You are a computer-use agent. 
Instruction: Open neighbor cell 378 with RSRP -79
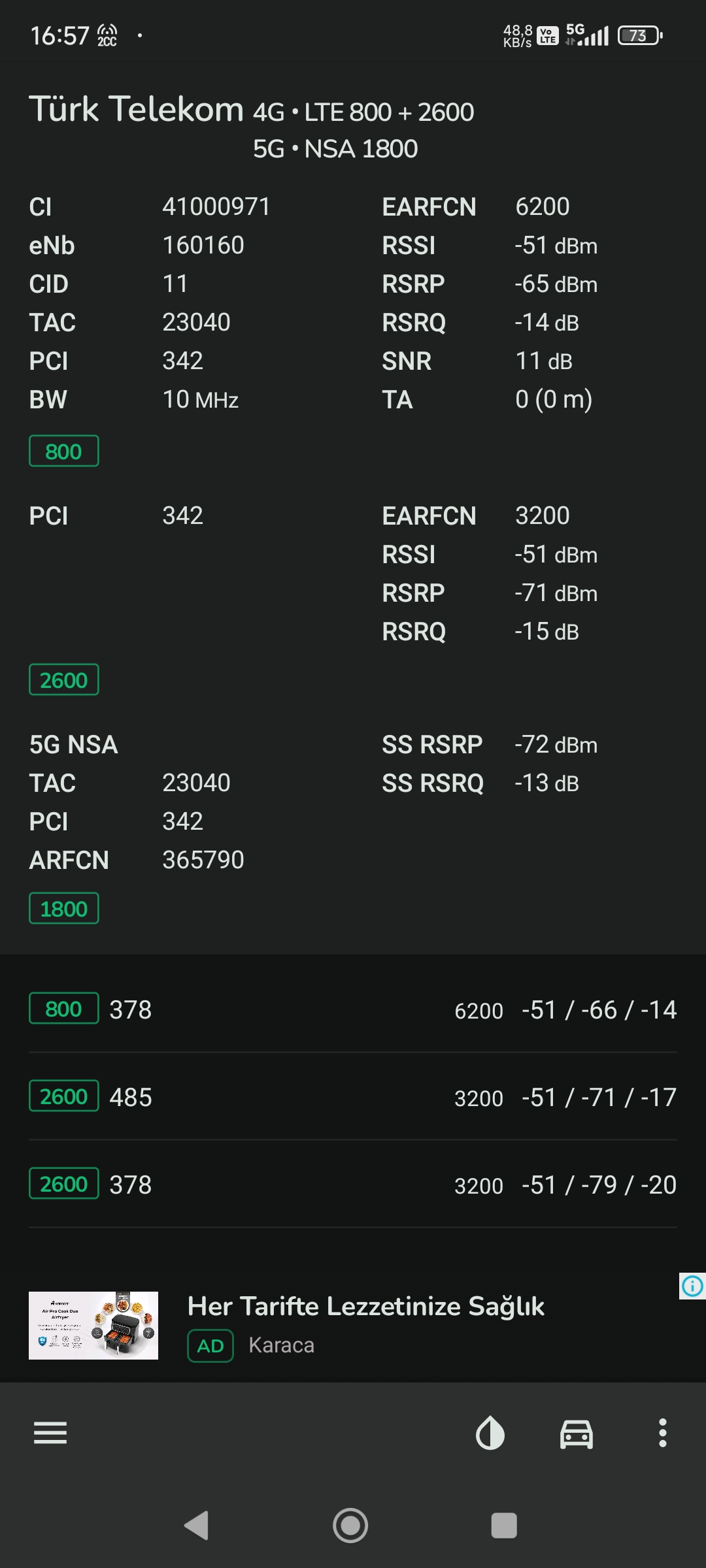353,1184
